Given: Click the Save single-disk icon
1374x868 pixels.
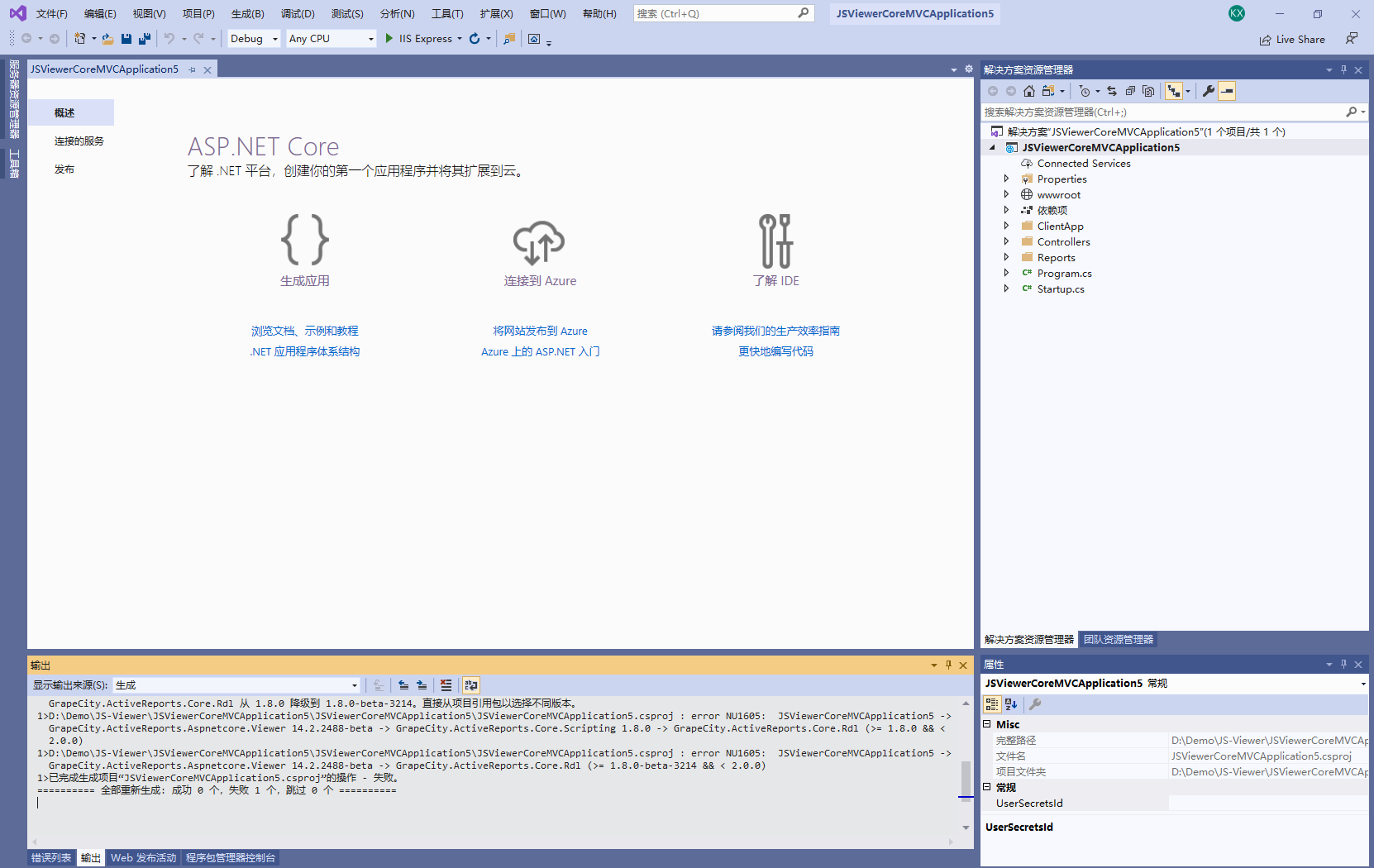Looking at the screenshot, I should (x=126, y=38).
